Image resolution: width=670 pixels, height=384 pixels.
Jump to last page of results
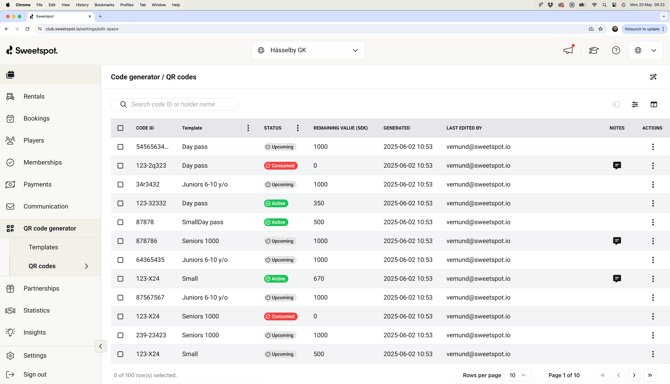pos(649,375)
